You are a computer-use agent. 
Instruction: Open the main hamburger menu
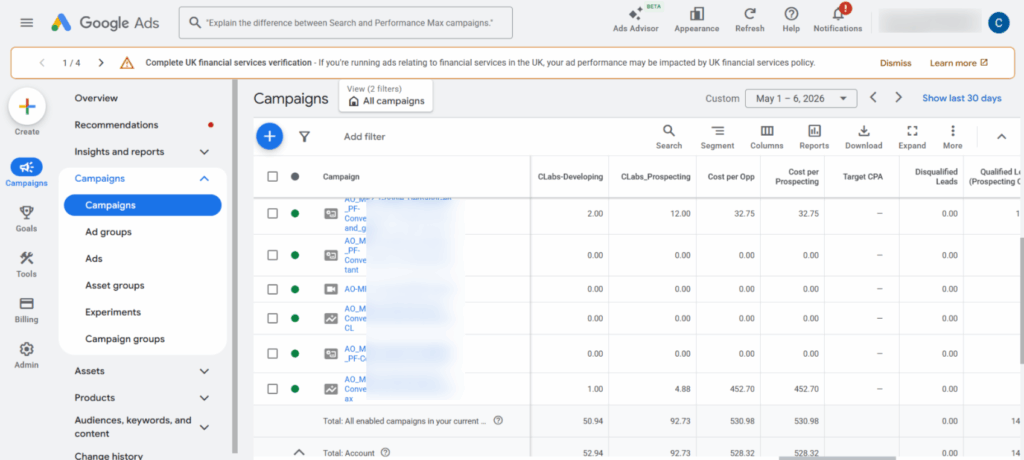point(27,23)
